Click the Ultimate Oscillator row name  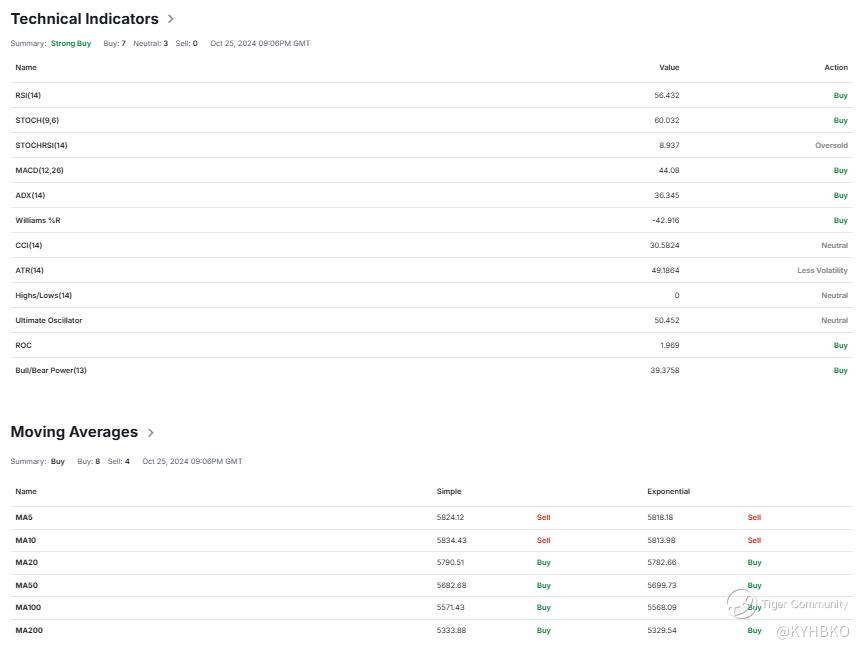[49, 320]
